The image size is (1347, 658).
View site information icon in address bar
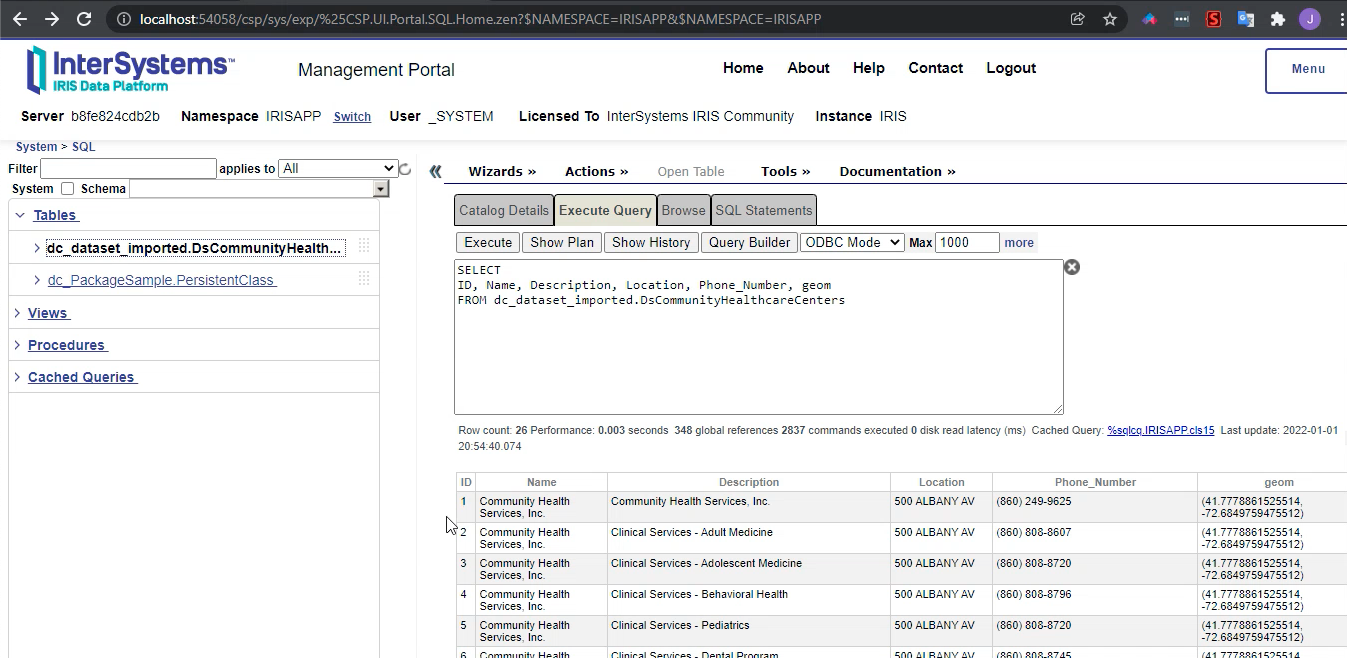point(122,19)
